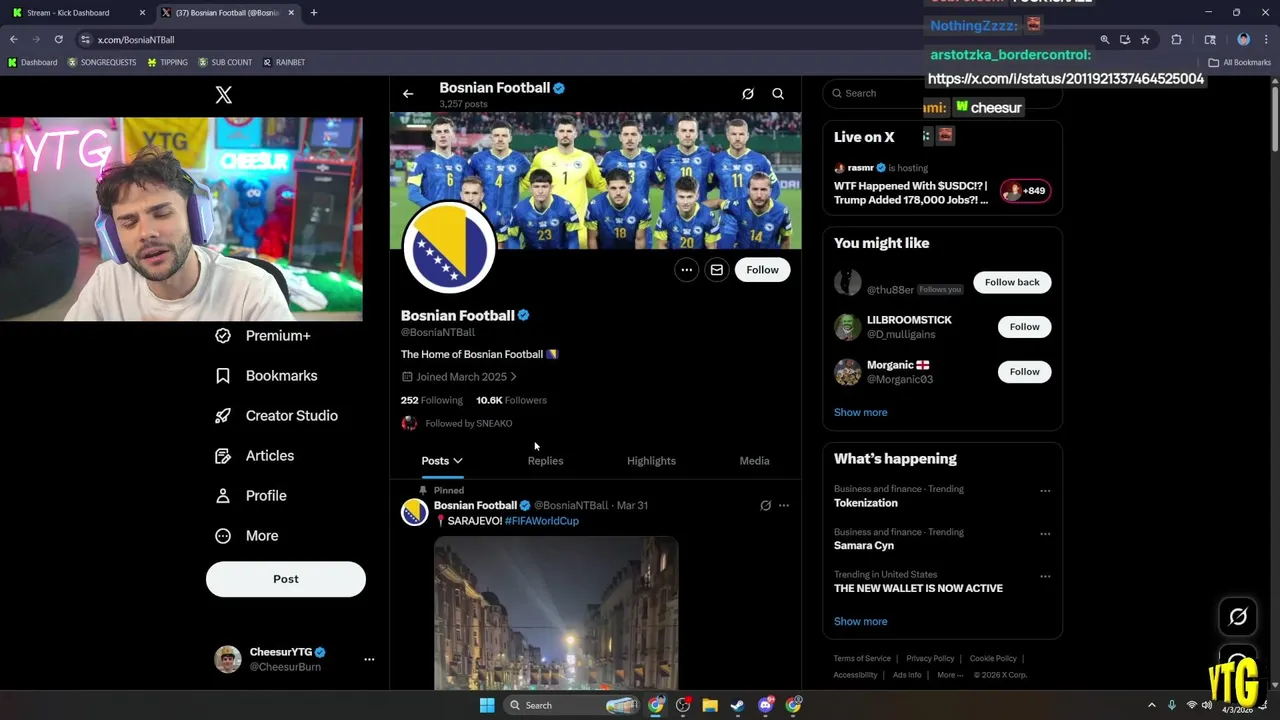The width and height of the screenshot is (1280, 720).
Task: Open Grok icon in profile header
Action: [748, 94]
